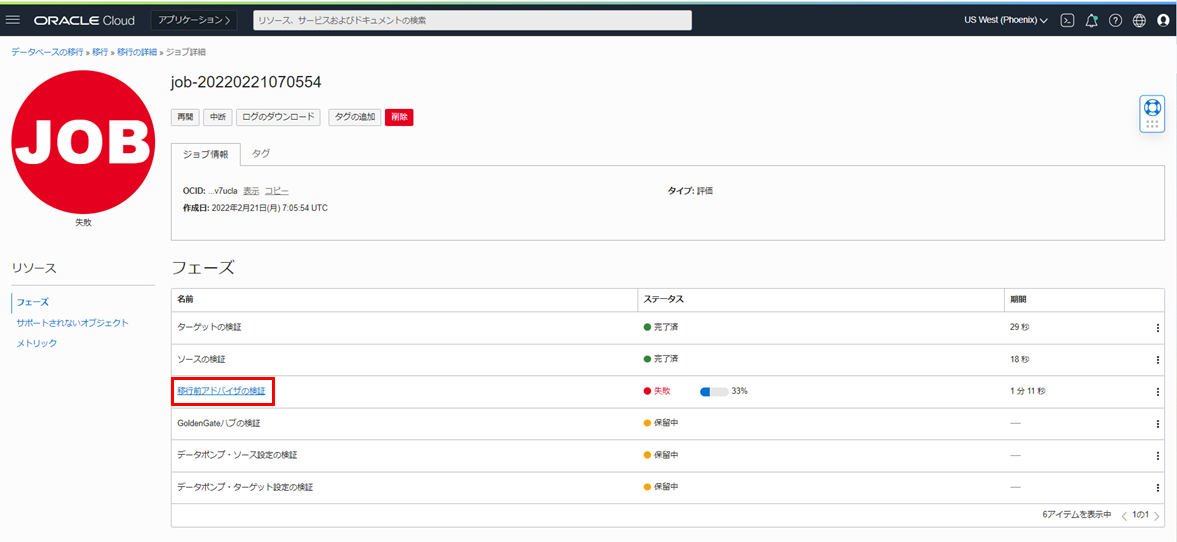Expand the US West (Phoenix) region selector
Screen dimensions: 1177x542
1005,20
